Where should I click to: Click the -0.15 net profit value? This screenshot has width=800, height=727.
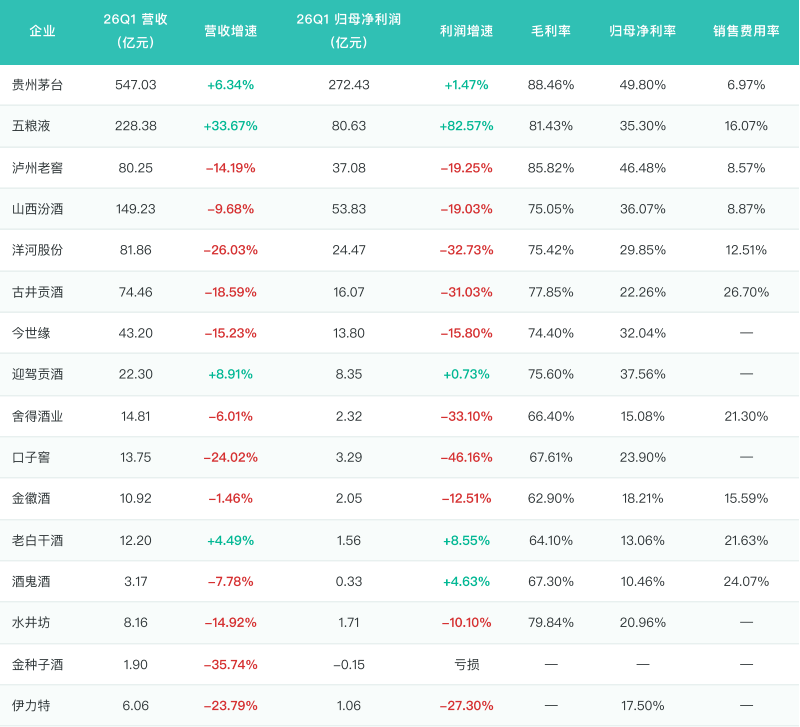(x=349, y=665)
